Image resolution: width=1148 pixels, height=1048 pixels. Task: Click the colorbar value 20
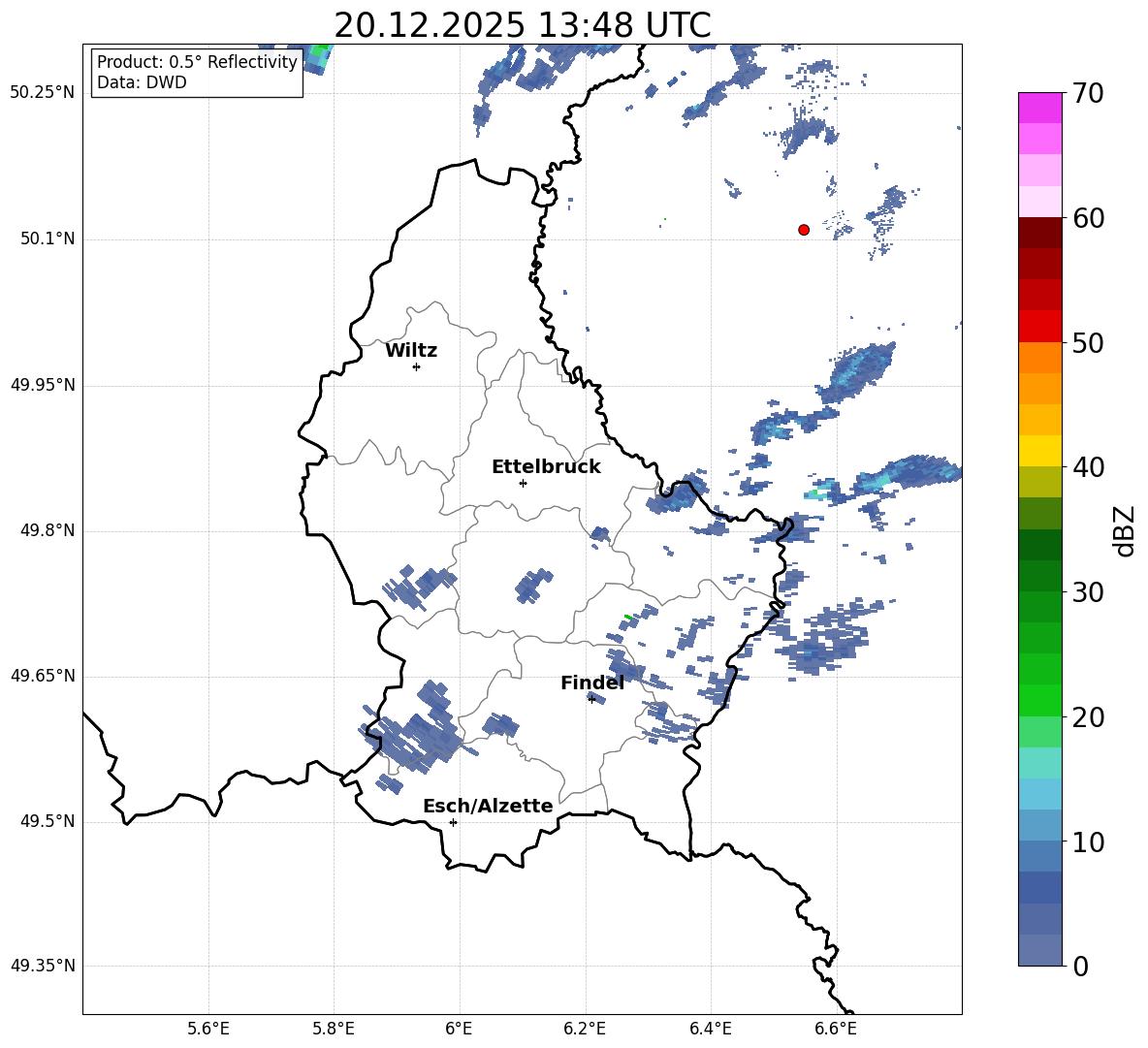1088,717
